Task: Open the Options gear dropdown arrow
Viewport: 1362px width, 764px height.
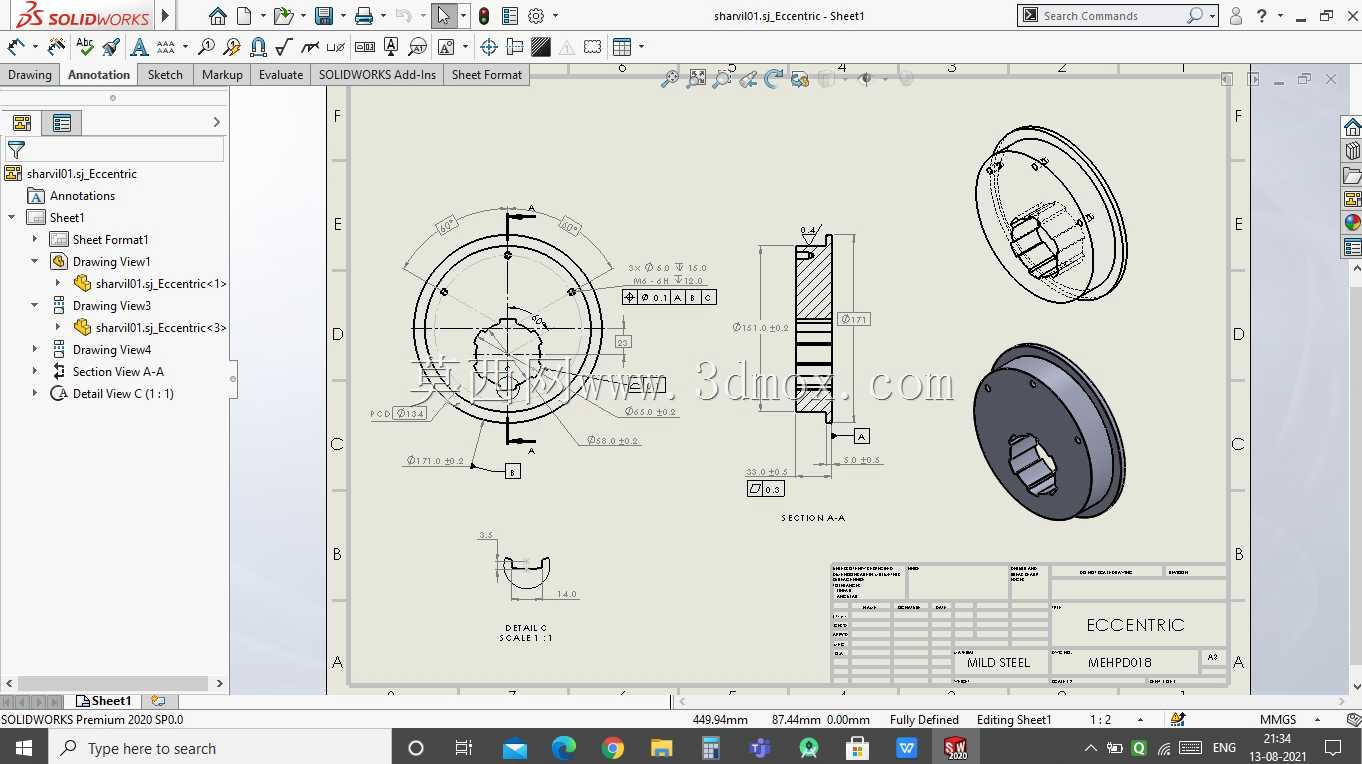Action: (556, 16)
